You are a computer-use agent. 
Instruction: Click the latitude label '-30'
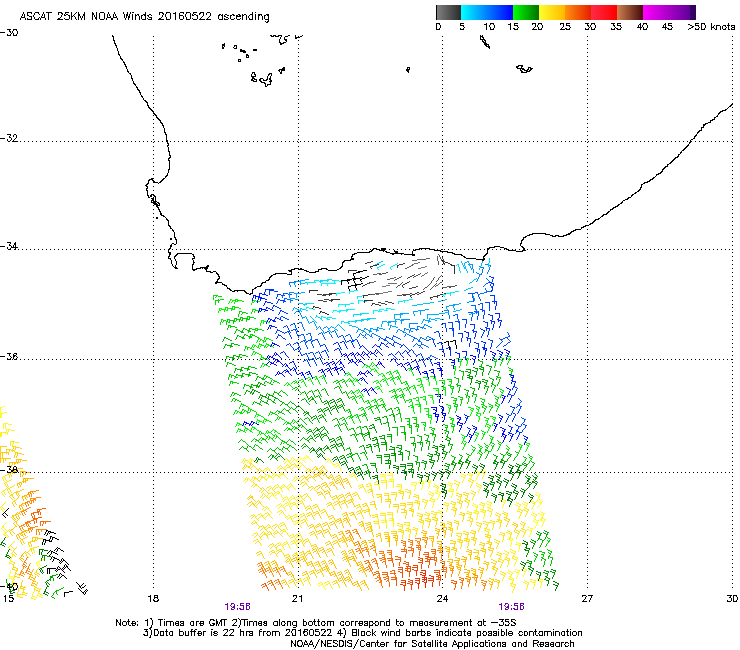coord(9,33)
